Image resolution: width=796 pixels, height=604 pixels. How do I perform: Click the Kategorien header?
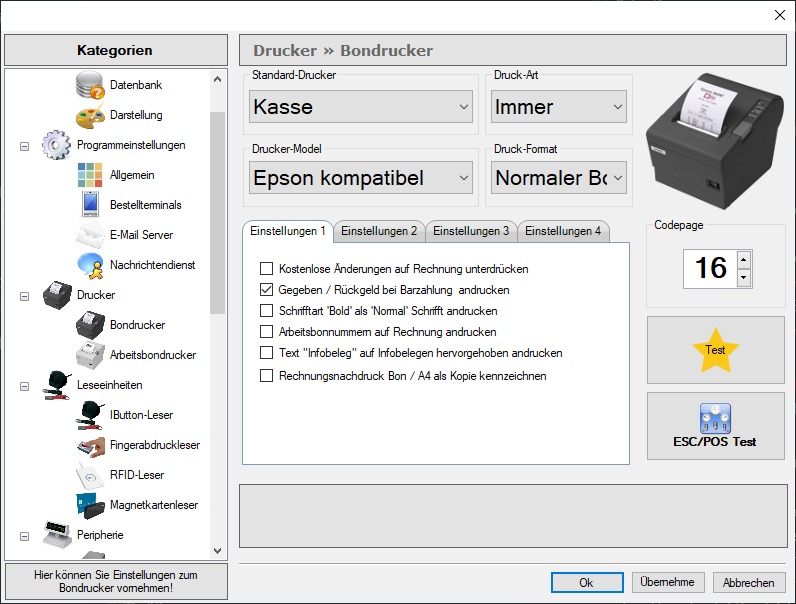[116, 50]
